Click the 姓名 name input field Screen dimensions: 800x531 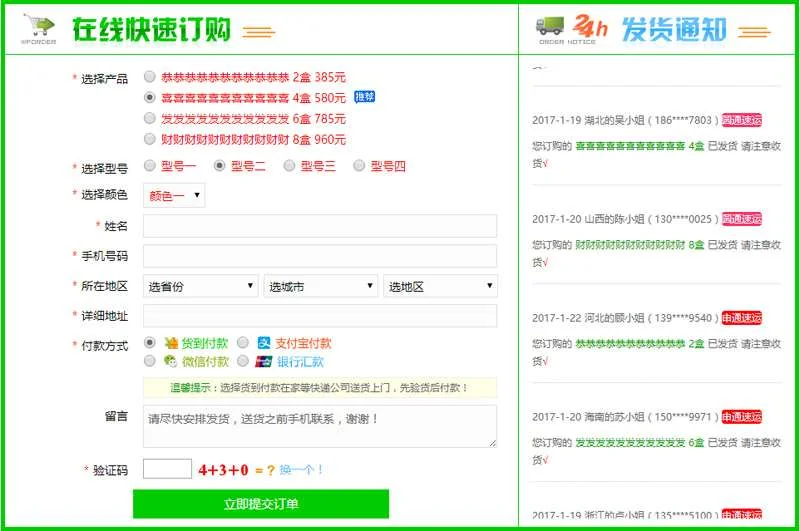[320, 226]
